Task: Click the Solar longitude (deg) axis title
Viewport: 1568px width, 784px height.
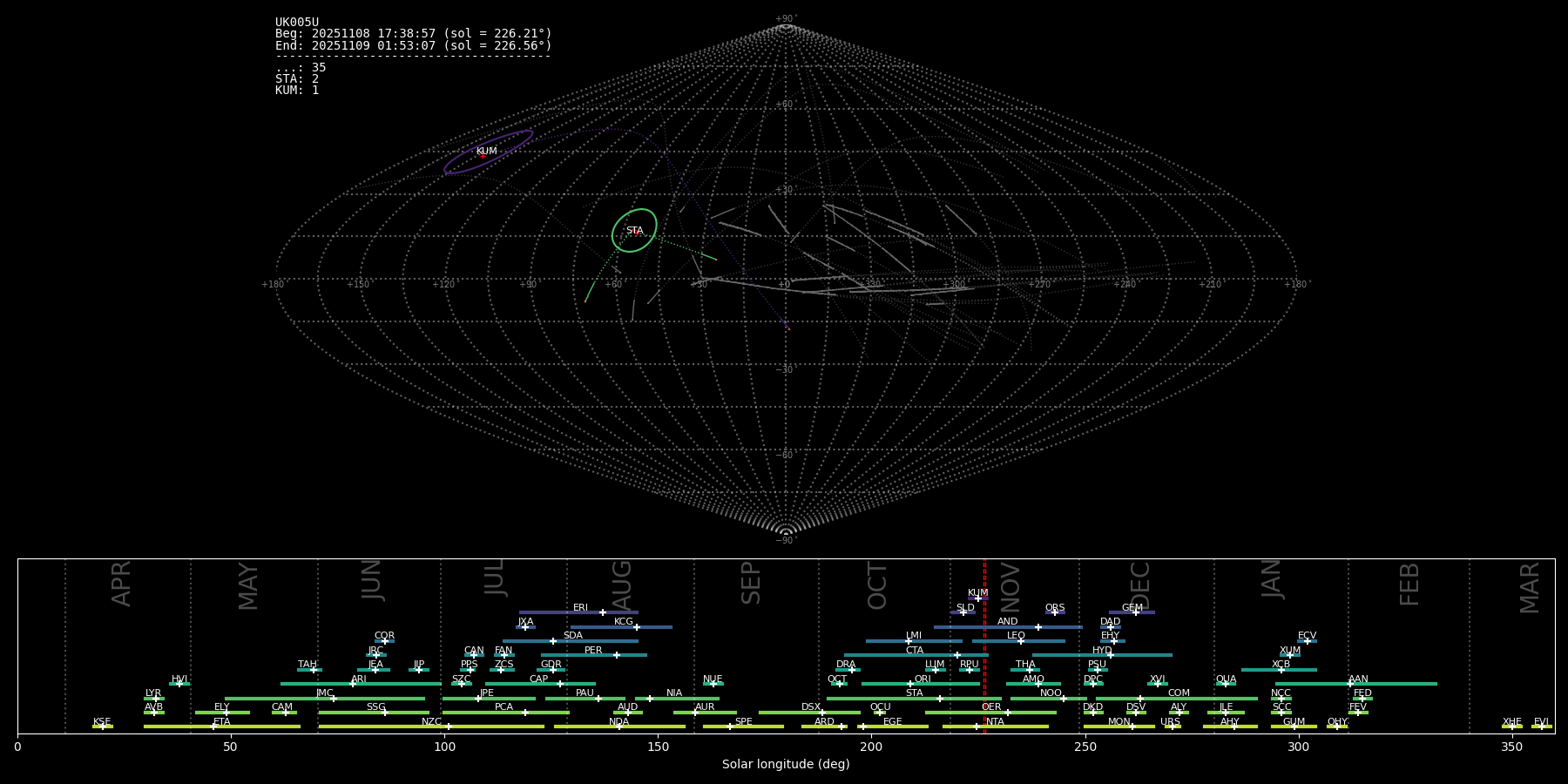Action: (x=786, y=764)
